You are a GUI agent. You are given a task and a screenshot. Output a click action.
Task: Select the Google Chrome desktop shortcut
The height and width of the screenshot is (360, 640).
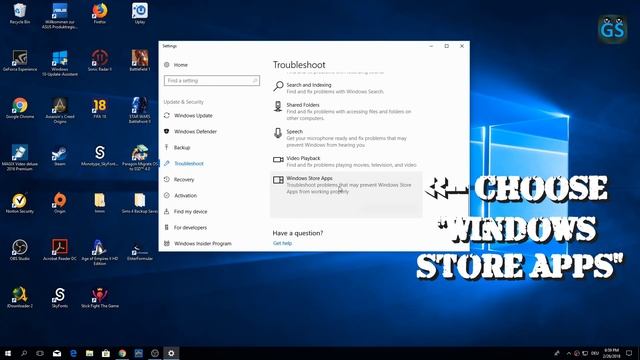click(20, 108)
